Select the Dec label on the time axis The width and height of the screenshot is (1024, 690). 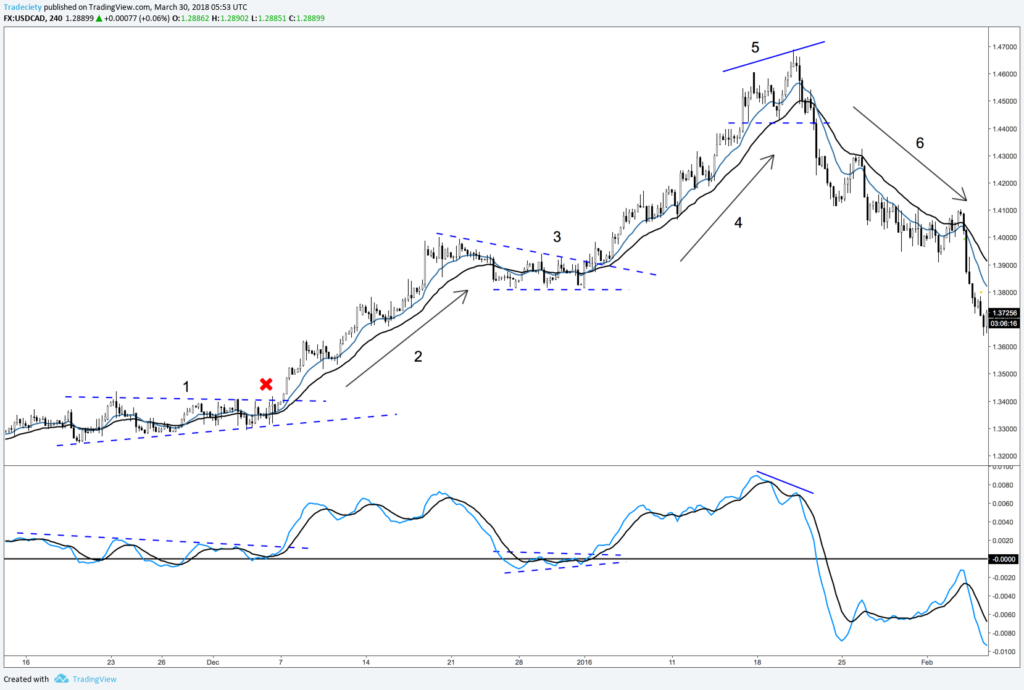click(212, 662)
